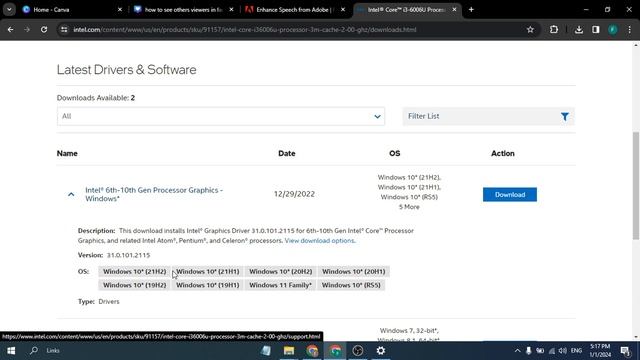View site information icon in address bar
Viewport: 640px width, 360px height.
[x=64, y=29]
